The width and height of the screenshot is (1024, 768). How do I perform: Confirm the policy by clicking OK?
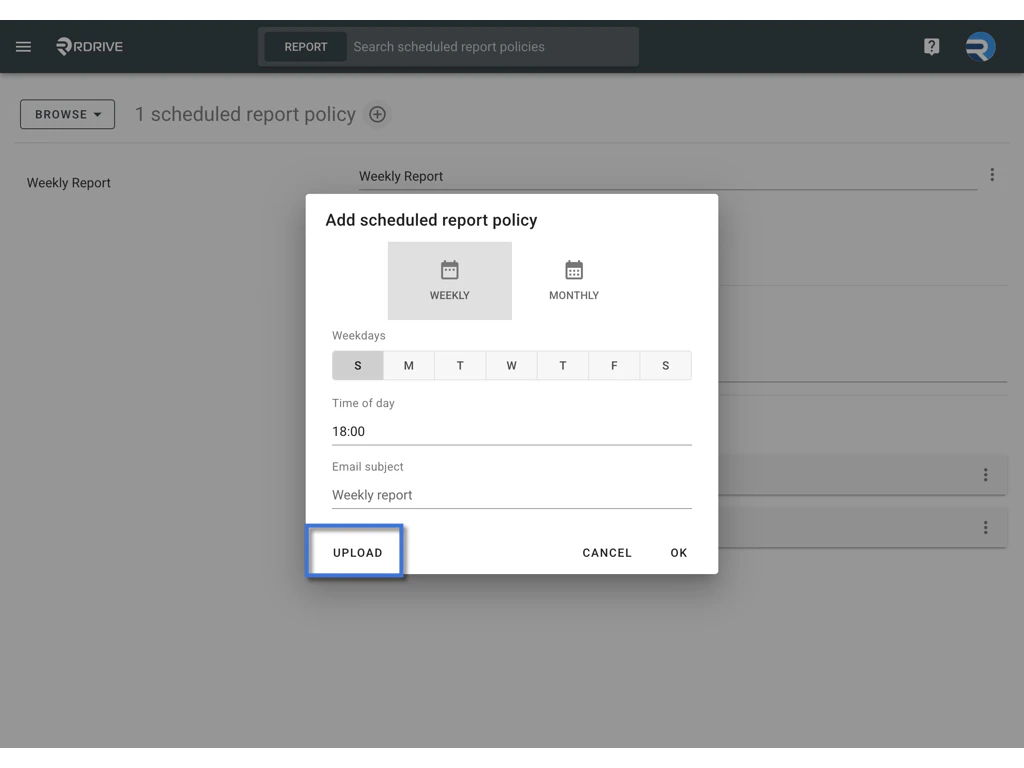point(678,552)
